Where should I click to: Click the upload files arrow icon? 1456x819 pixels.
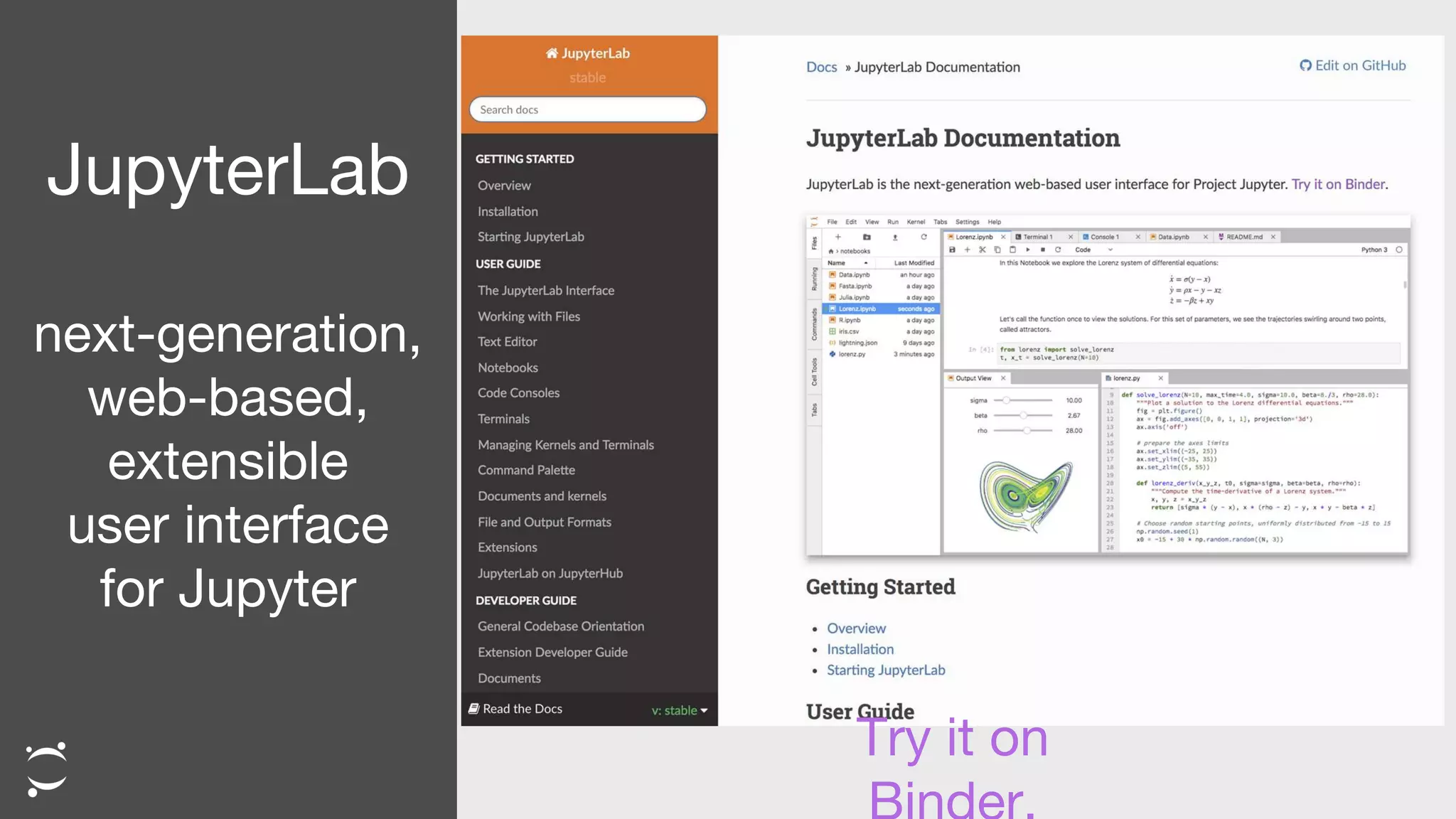point(895,237)
